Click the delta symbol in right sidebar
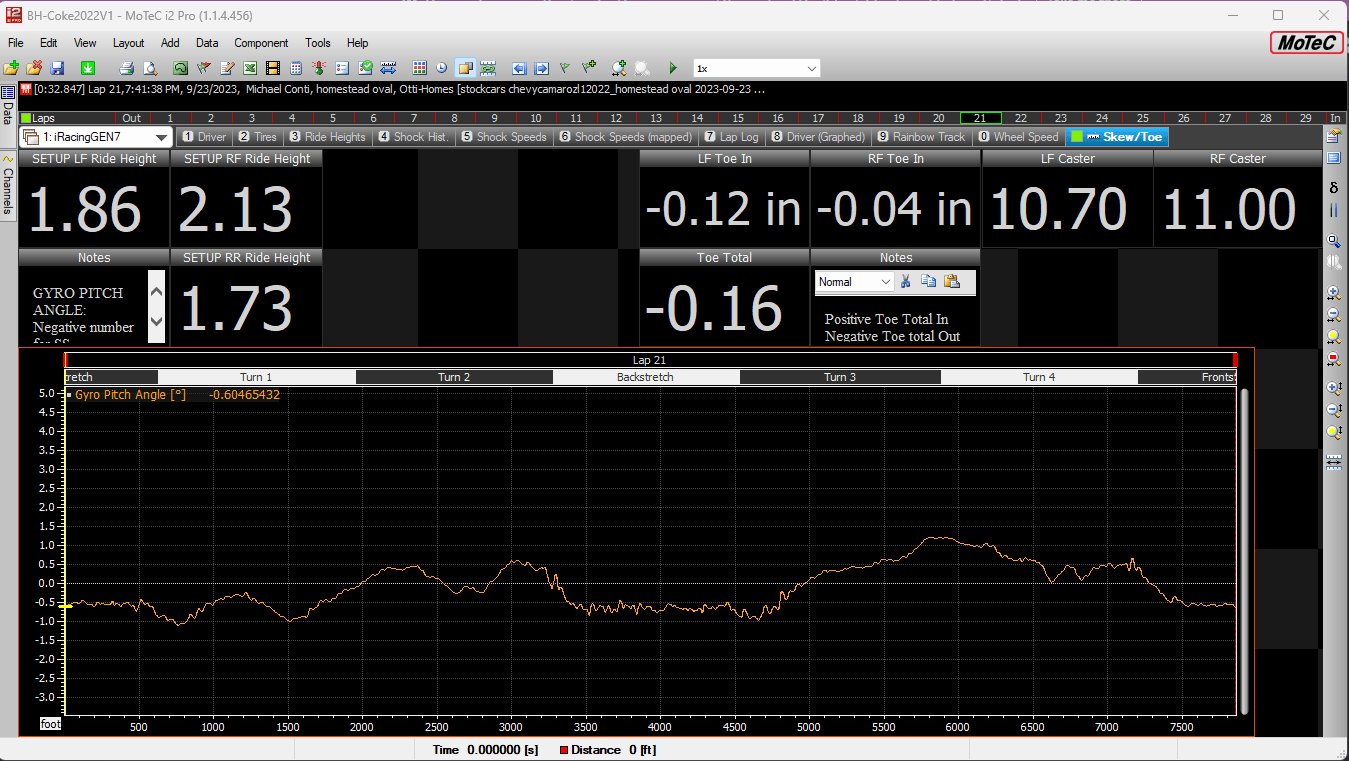The height and width of the screenshot is (761, 1349). click(1333, 187)
